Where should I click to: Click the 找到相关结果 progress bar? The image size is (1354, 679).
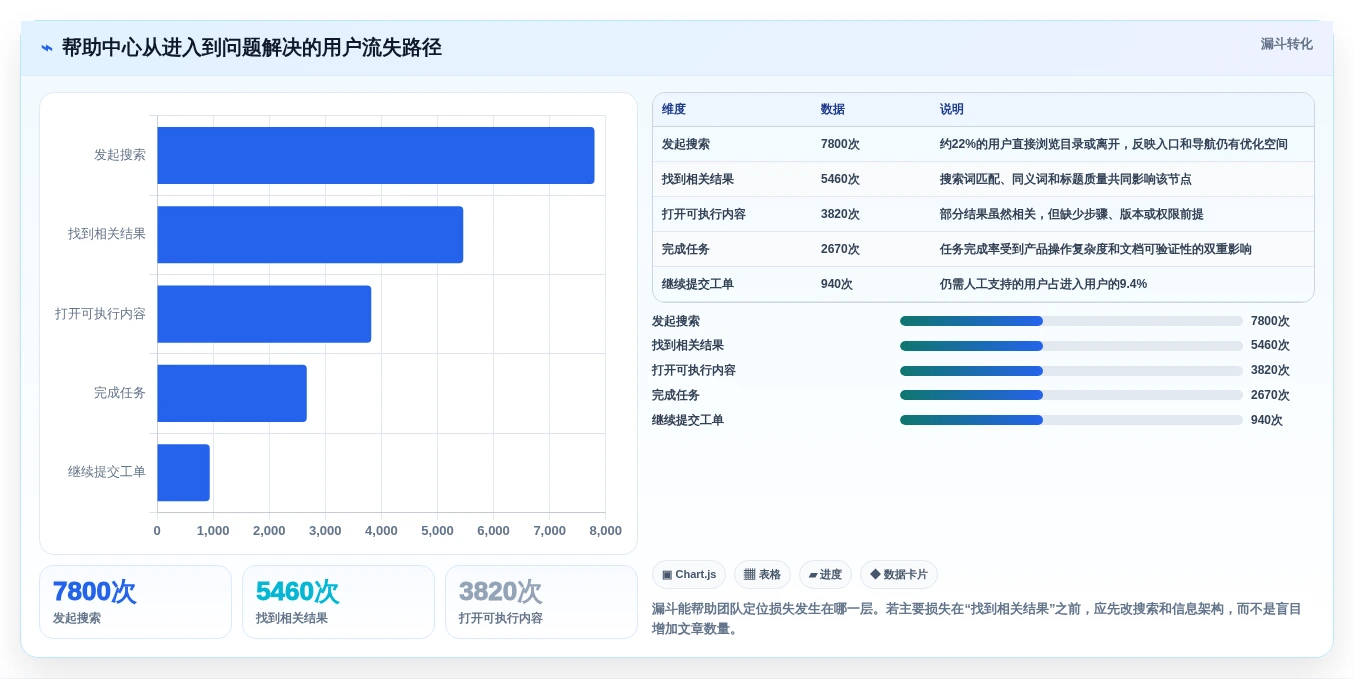click(1071, 346)
